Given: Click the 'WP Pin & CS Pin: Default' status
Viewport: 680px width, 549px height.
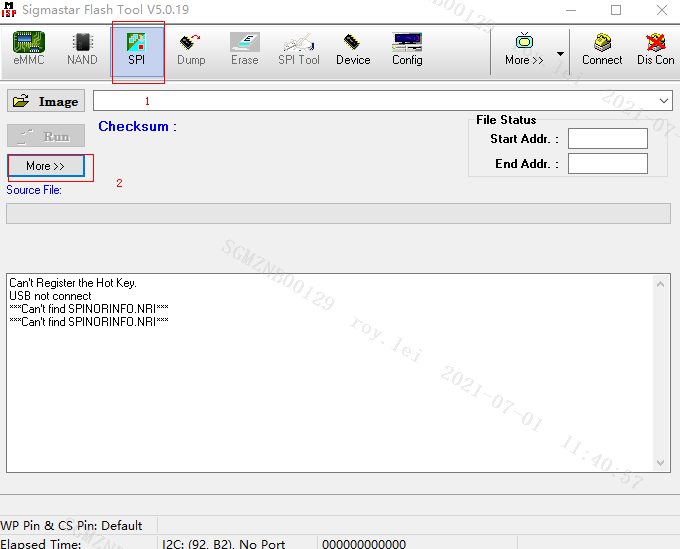Looking at the screenshot, I should point(71,526).
